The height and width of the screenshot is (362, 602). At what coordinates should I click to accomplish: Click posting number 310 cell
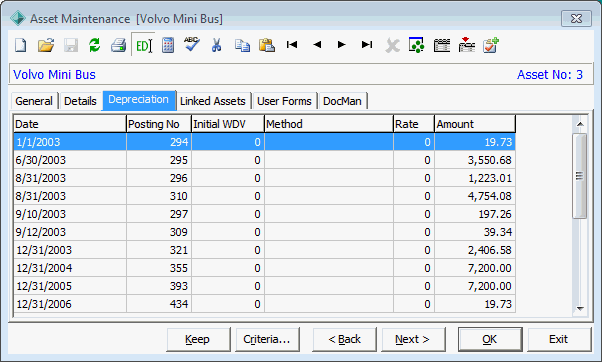(159, 196)
